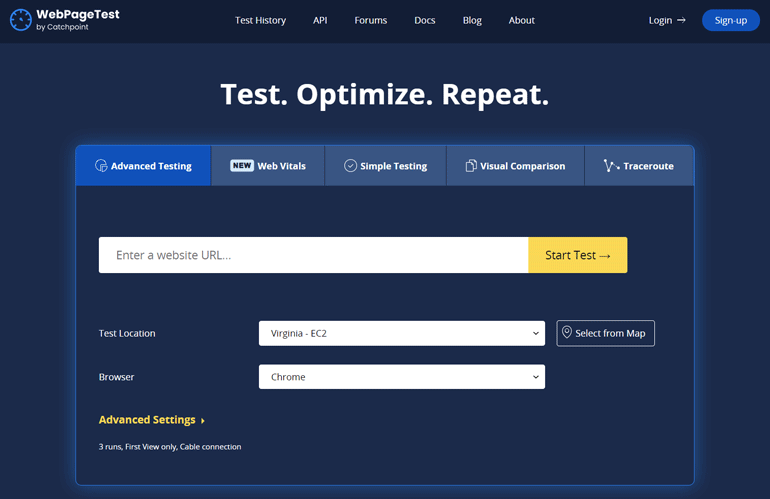Viewport: 770px width, 499px height.
Task: Click the Advanced Testing tab icon
Action: pos(101,166)
